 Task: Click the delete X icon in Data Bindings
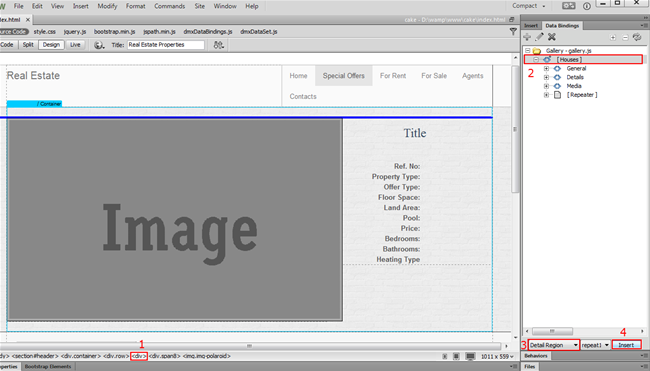551,37
